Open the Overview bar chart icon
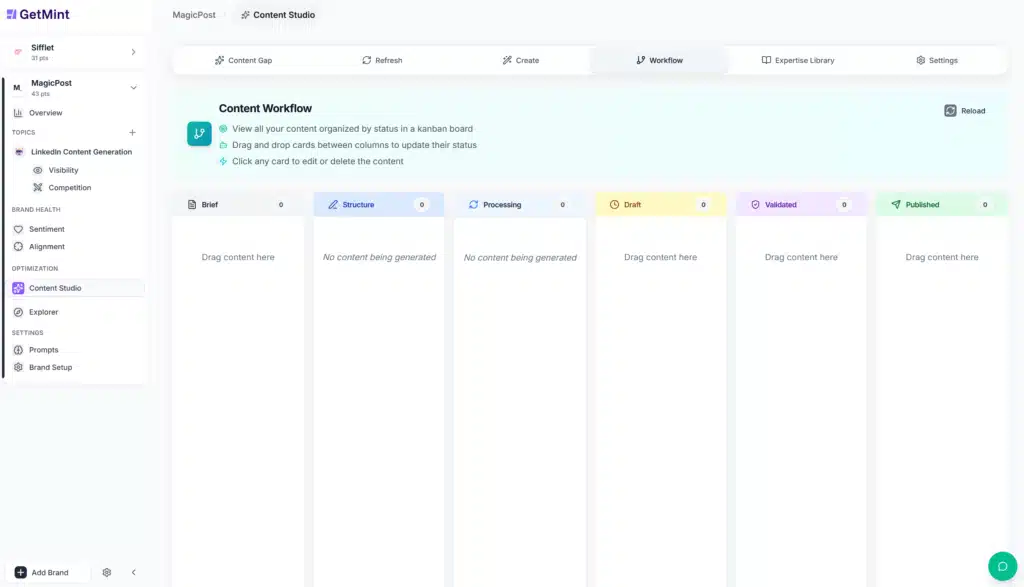Image resolution: width=1024 pixels, height=587 pixels. point(18,113)
